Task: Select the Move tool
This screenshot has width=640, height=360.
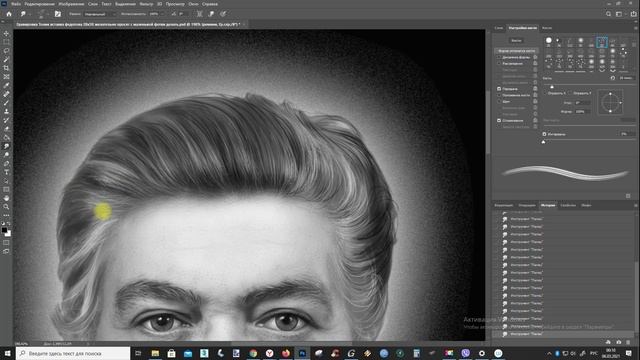Action: coord(6,33)
